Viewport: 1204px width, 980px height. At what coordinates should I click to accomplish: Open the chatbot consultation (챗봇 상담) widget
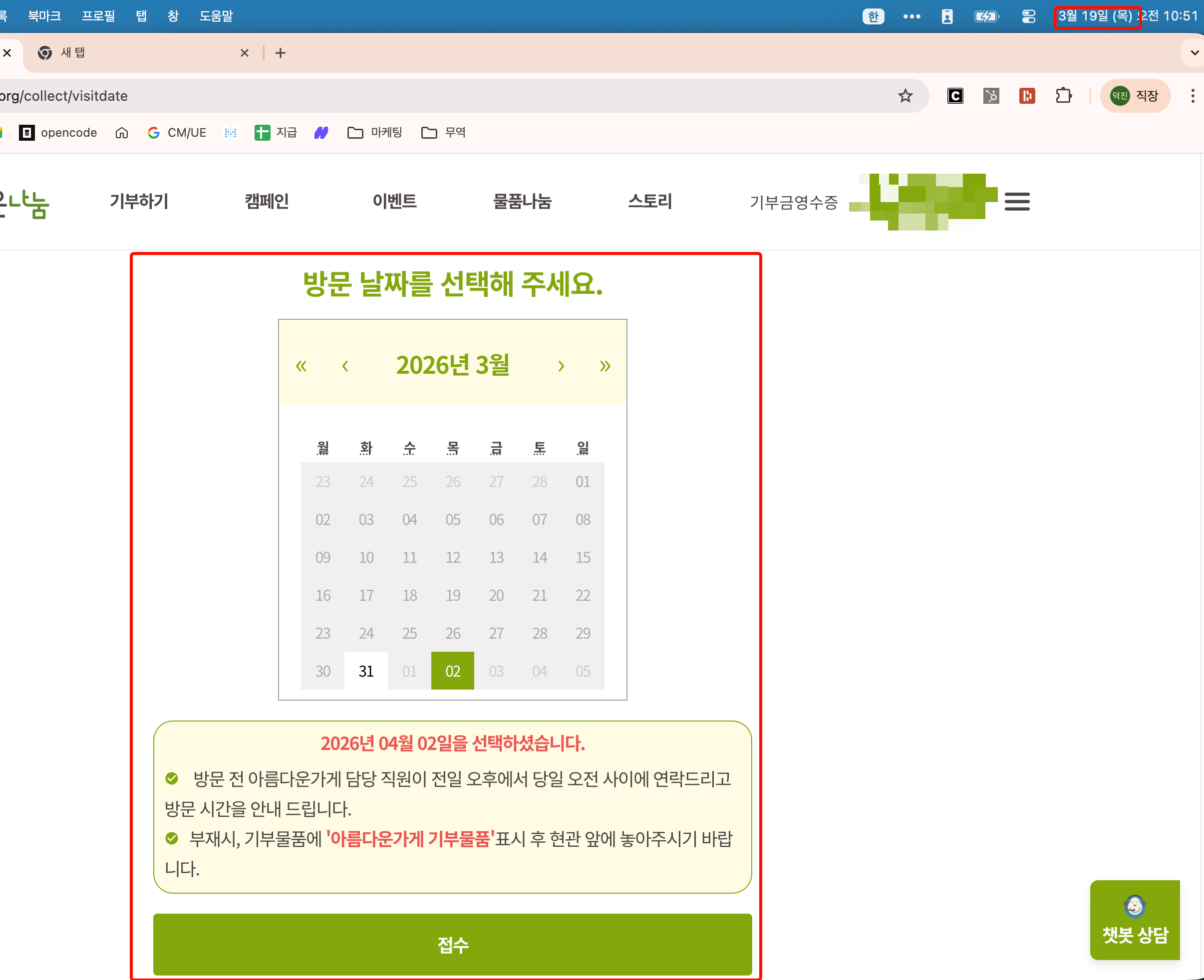point(1135,920)
